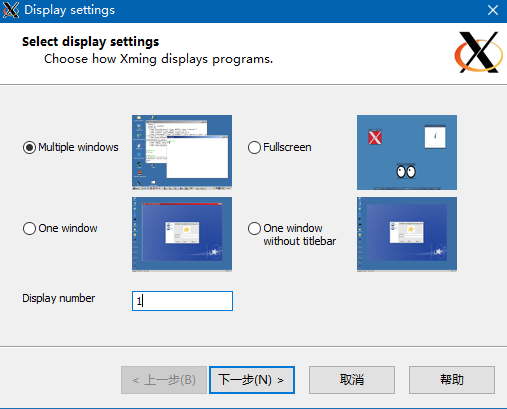Select the Multiple windows radio button

click(29, 147)
